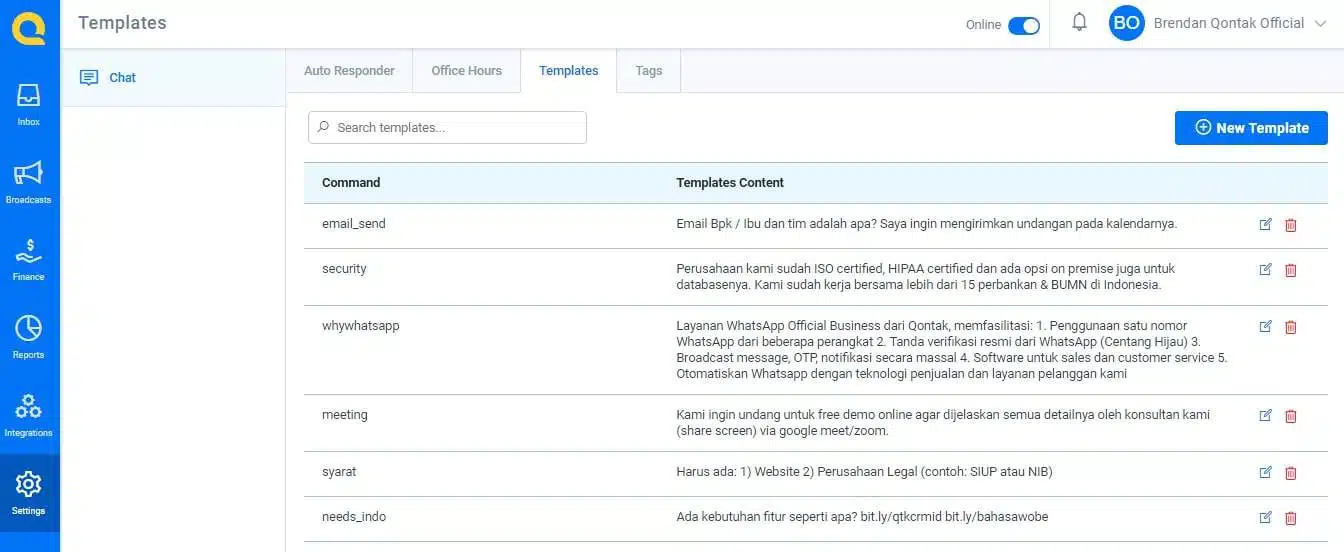Edit the security template
Viewport: 1344px width, 552px height.
pos(1265,270)
